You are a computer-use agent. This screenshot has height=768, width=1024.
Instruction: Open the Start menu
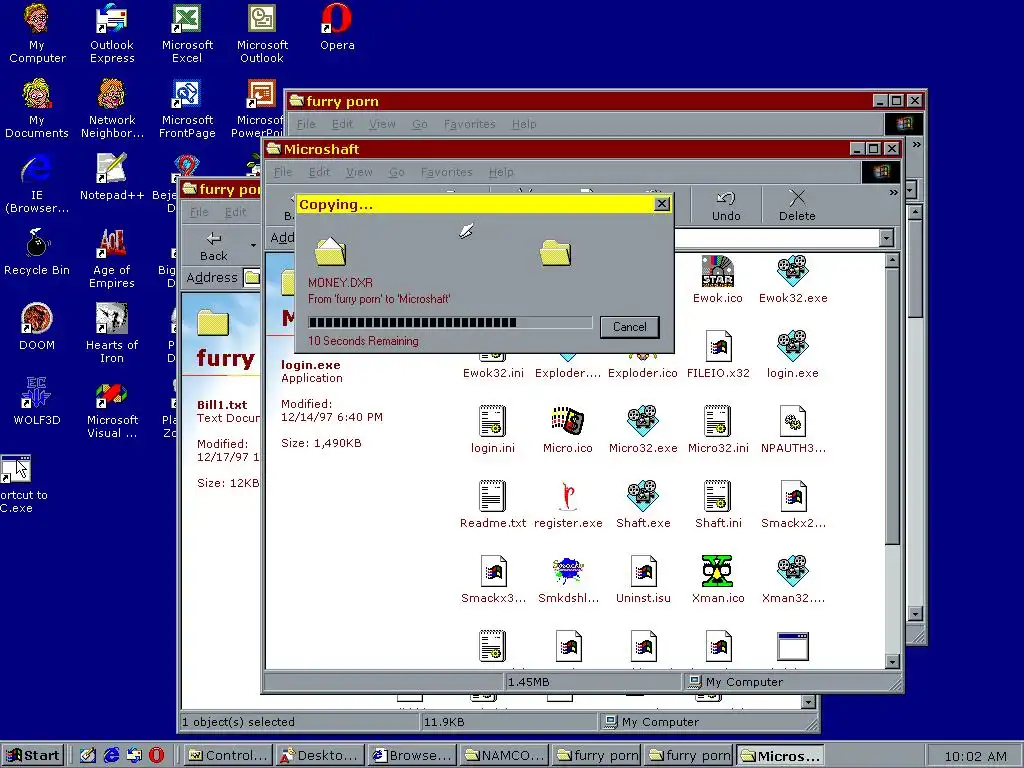tap(33, 756)
